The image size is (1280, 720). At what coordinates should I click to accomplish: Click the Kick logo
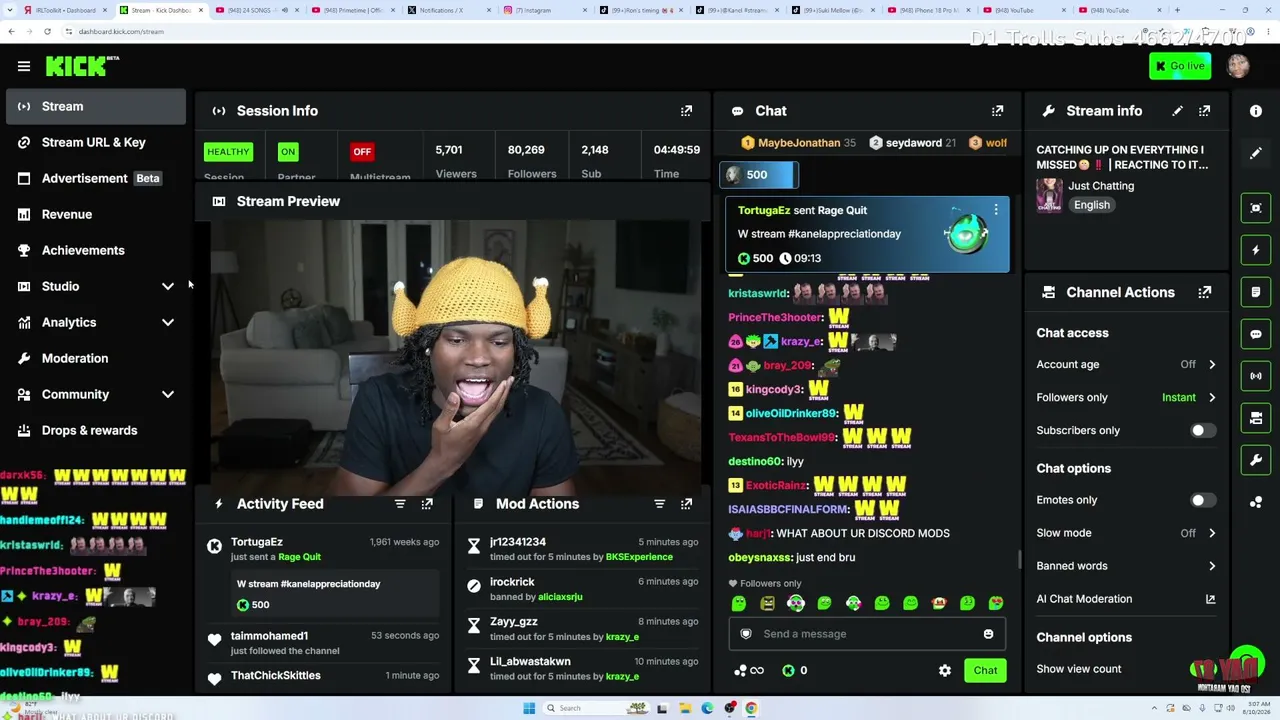pyautogui.click(x=82, y=66)
